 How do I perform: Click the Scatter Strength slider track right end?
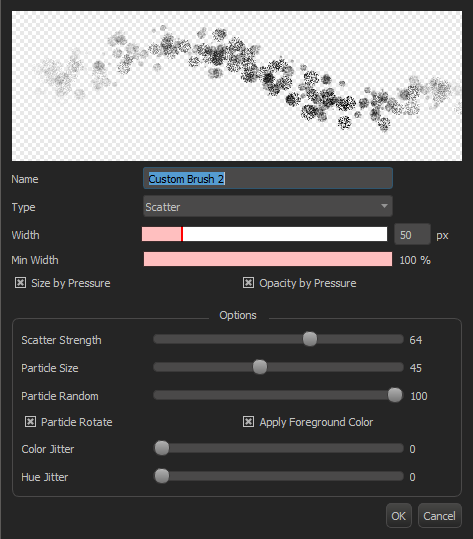tap(399, 339)
